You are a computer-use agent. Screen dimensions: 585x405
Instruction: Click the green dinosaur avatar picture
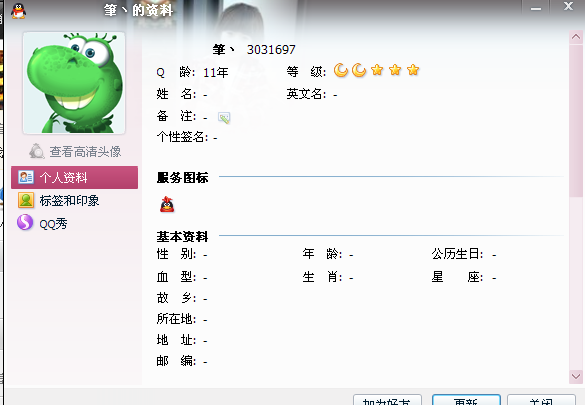(x=74, y=83)
